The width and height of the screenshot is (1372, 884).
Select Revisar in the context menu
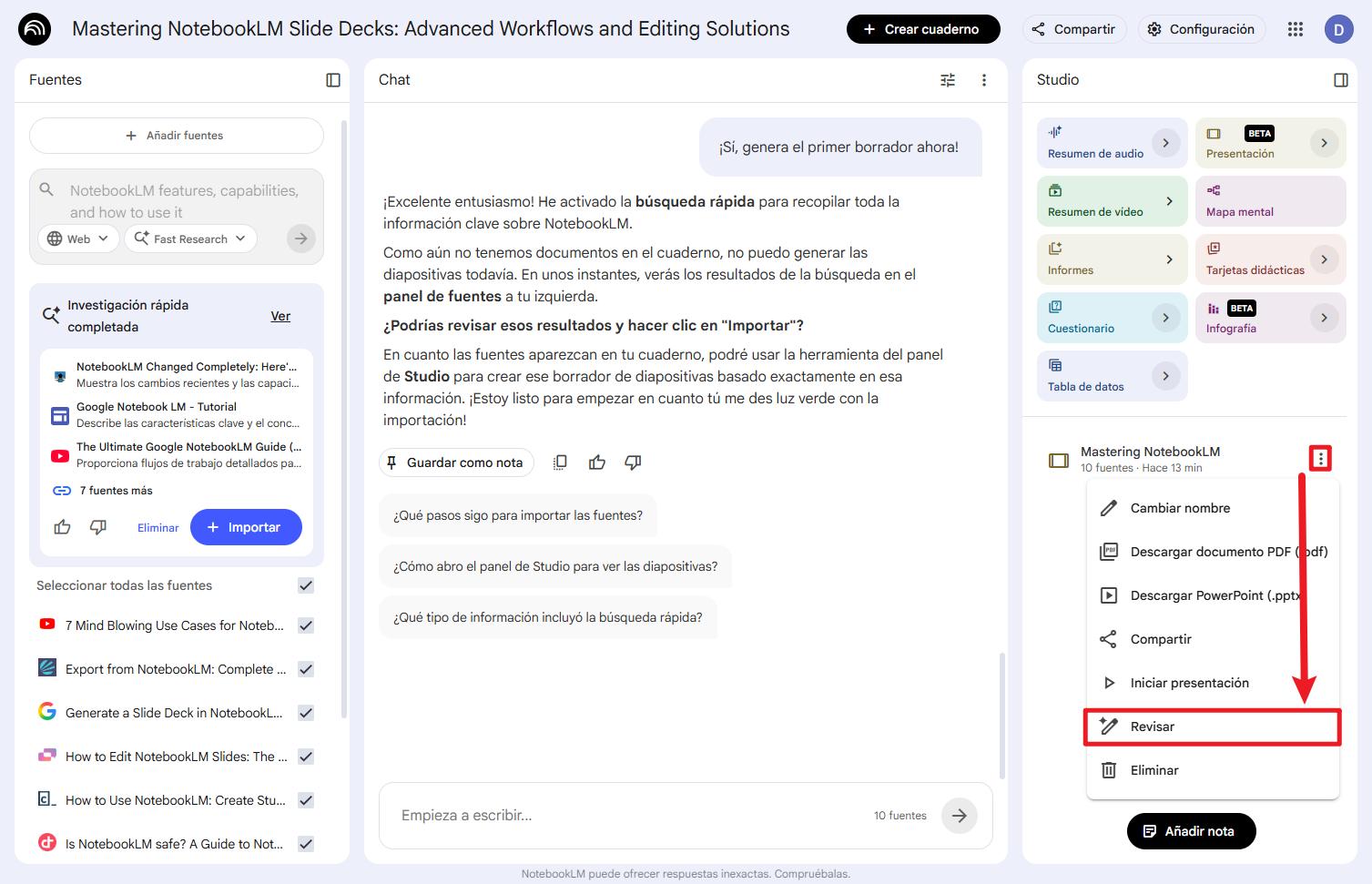(x=1213, y=727)
